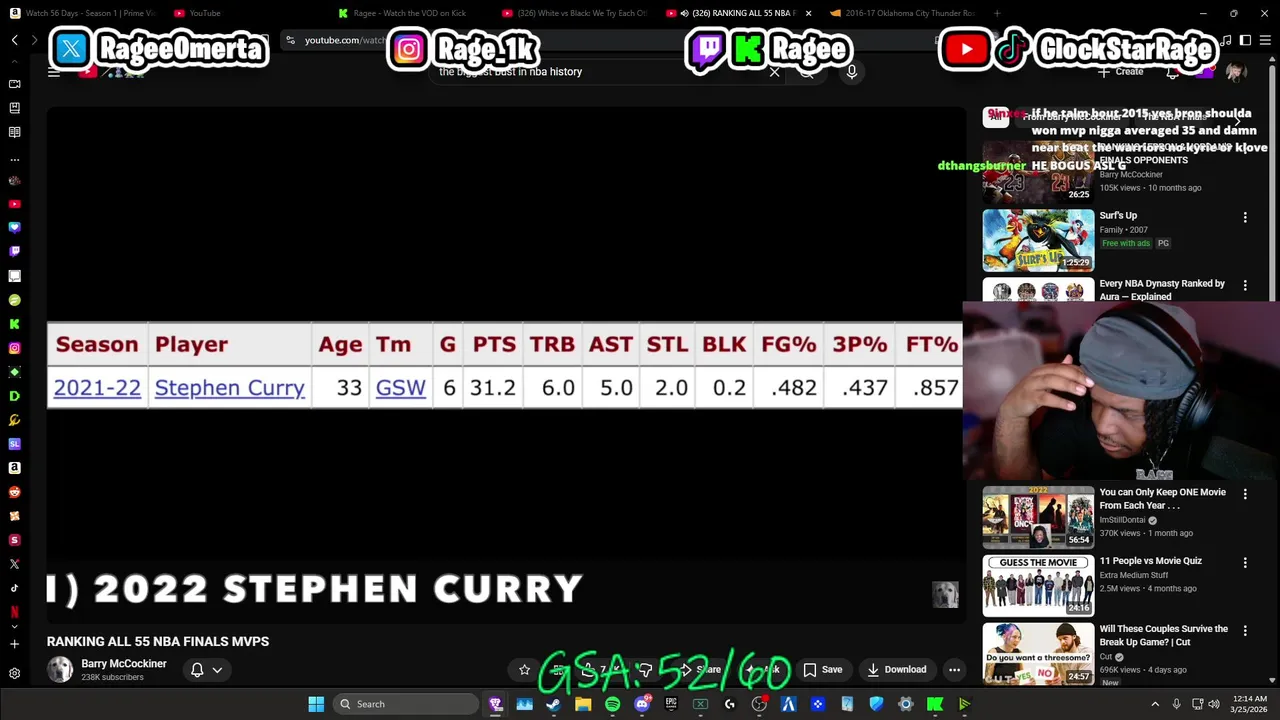The width and height of the screenshot is (1280, 720).
Task: Open Epic Games Launcher from the taskbar
Action: point(671,704)
